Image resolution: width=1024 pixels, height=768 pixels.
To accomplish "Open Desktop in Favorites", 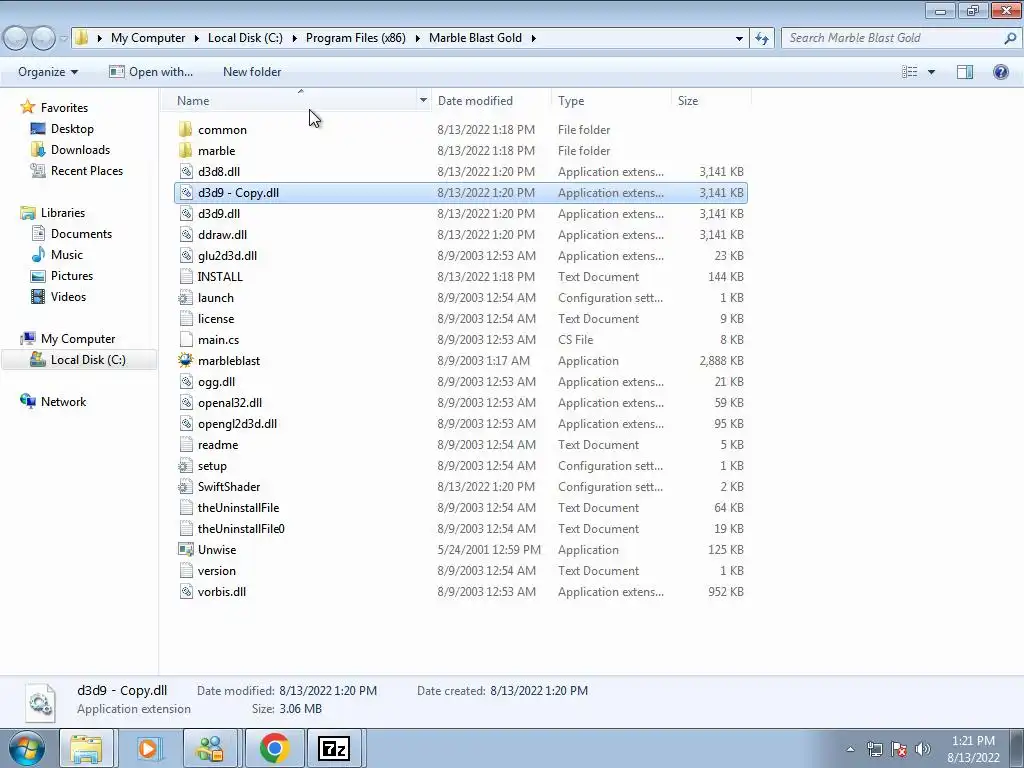I will [72, 129].
